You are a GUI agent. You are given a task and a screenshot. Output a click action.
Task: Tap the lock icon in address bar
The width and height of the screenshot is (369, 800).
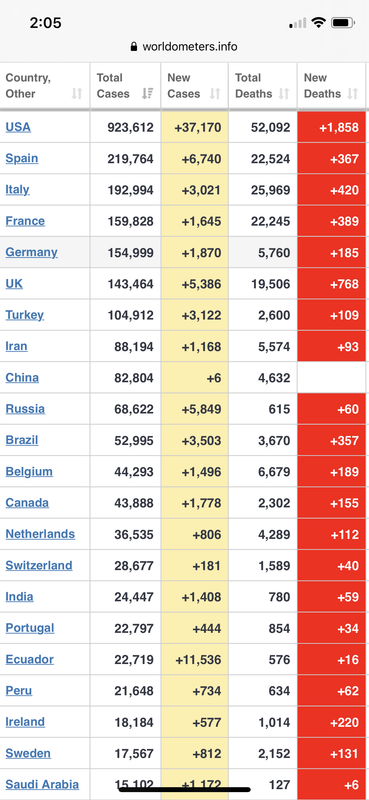coord(134,47)
